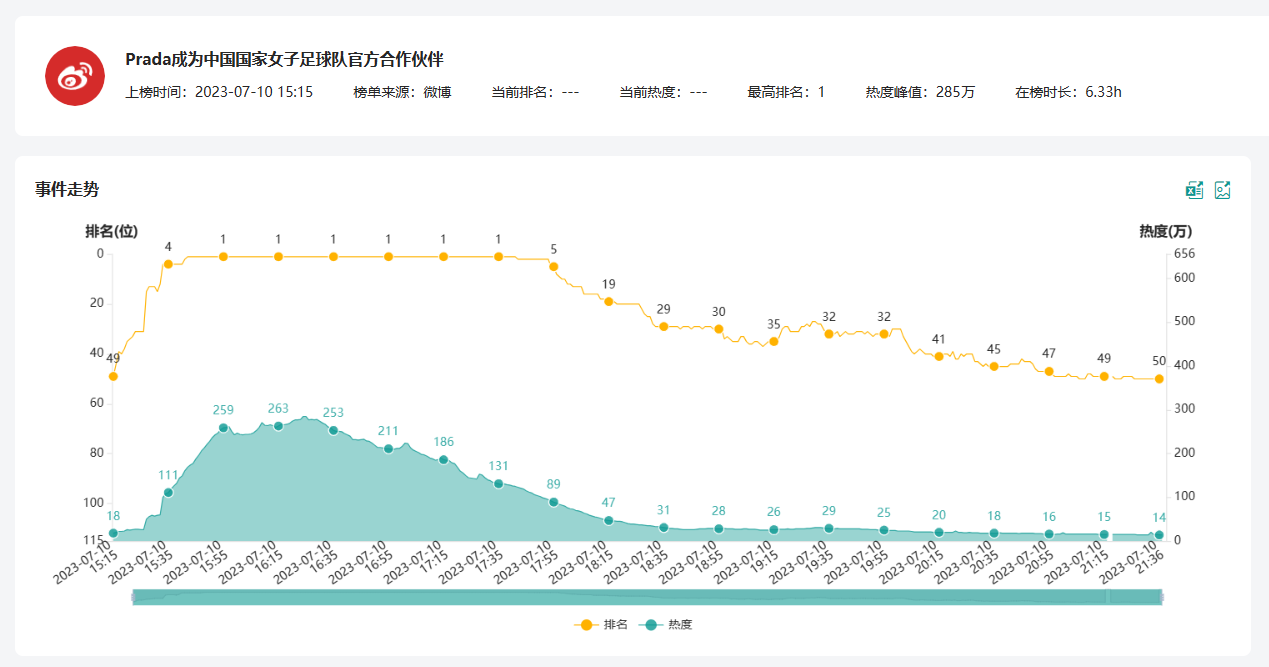The width and height of the screenshot is (1269, 667).
Task: Click the 事件走势 section heading
Action: pos(67,190)
